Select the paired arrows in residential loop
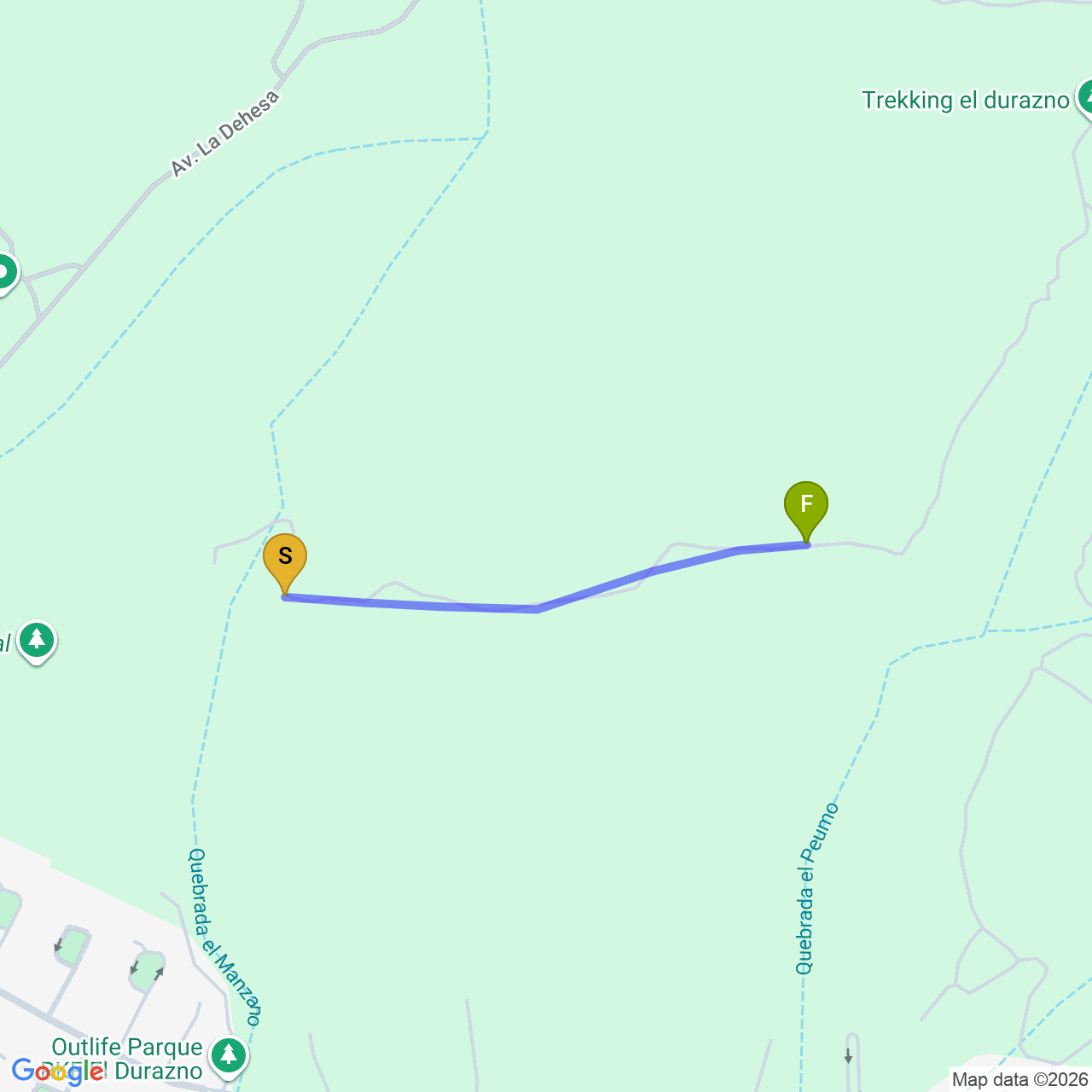 [x=146, y=970]
